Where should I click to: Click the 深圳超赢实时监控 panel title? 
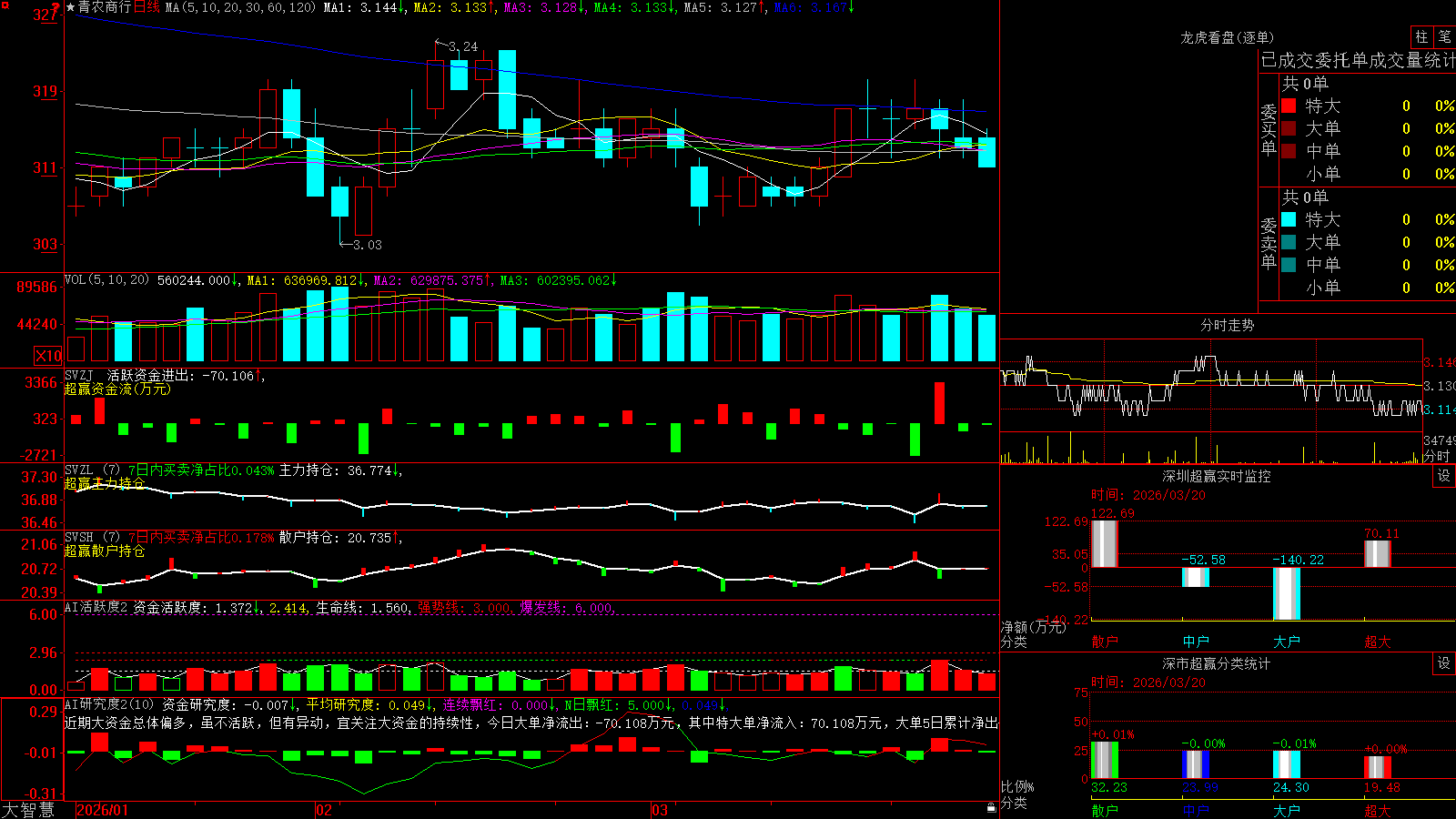tap(1216, 476)
